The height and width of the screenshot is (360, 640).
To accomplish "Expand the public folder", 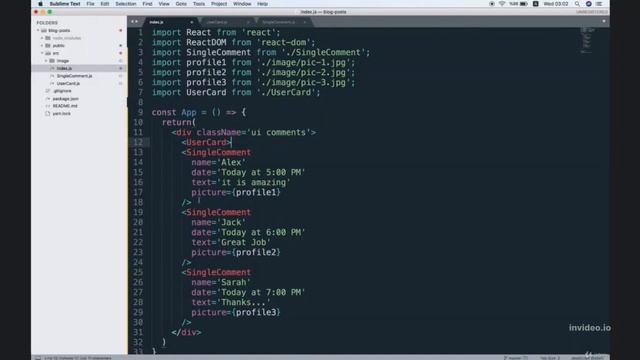I will [42, 46].
